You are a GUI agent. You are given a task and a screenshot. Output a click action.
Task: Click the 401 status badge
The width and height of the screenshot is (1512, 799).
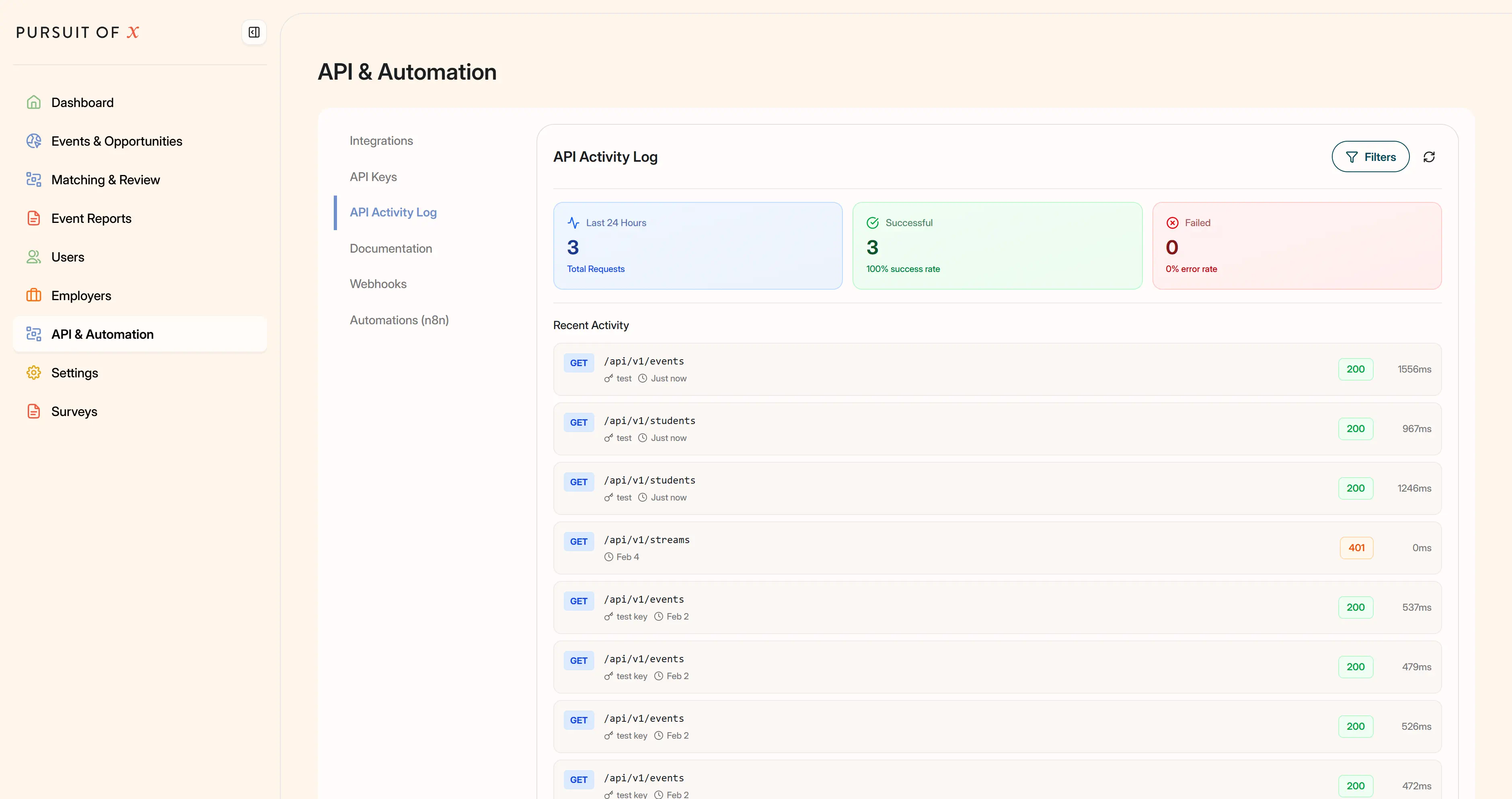pos(1356,548)
